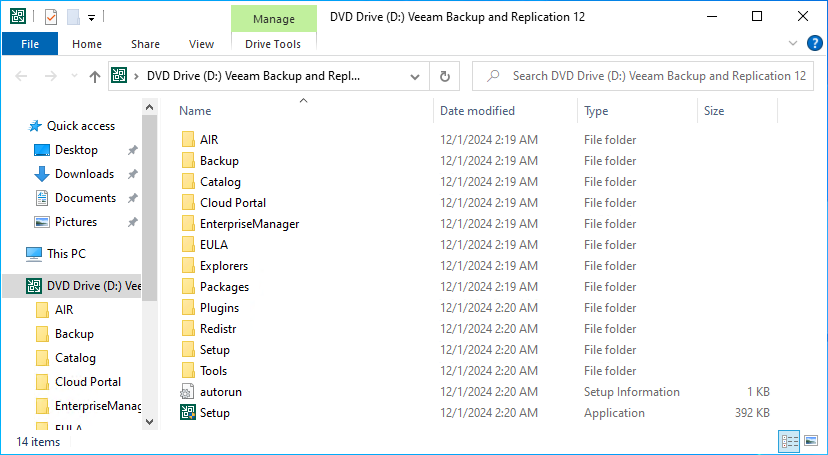
Task: Select EnterpriseManager folder icon in file list
Action: (188, 224)
